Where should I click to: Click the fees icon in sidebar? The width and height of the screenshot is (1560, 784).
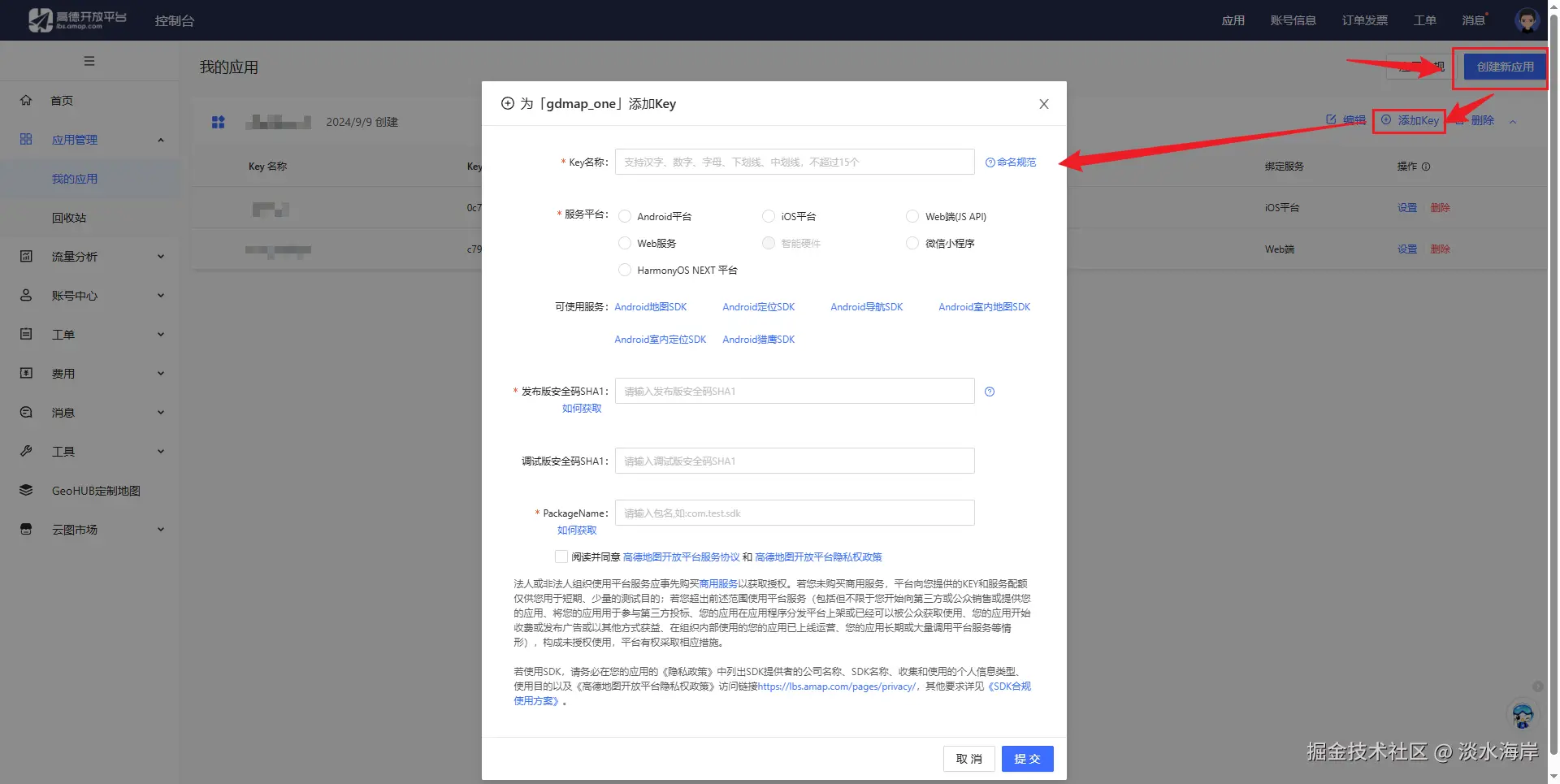tap(26, 374)
